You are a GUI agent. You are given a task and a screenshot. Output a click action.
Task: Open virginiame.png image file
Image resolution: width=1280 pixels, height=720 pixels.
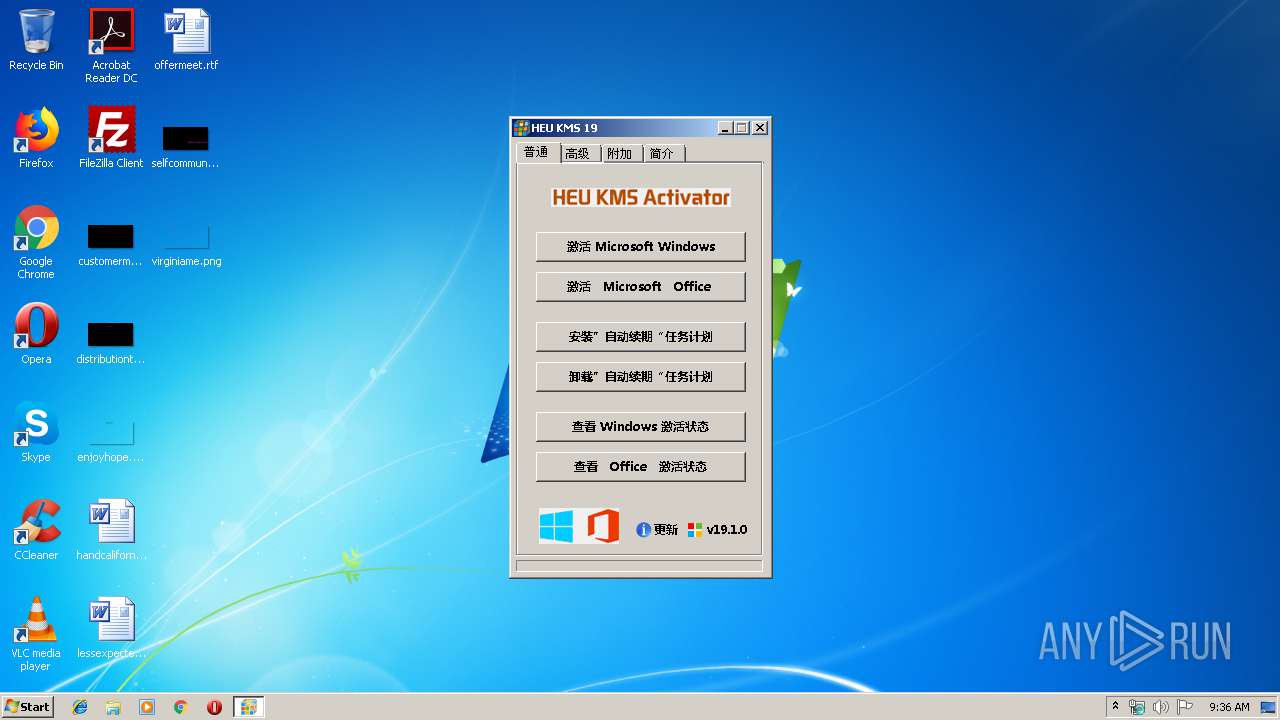click(x=186, y=245)
